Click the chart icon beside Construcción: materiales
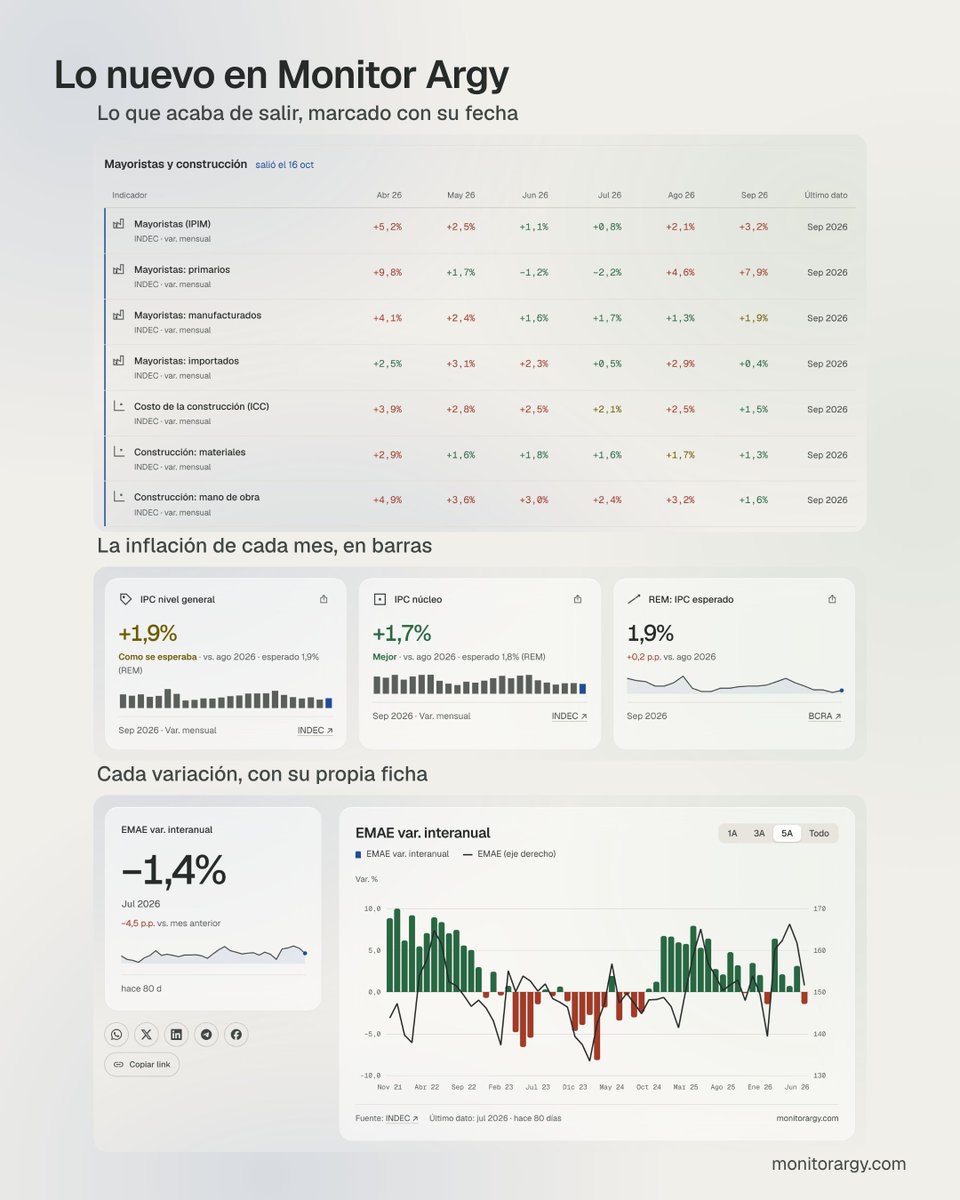This screenshot has width=960, height=1200. [x=118, y=452]
